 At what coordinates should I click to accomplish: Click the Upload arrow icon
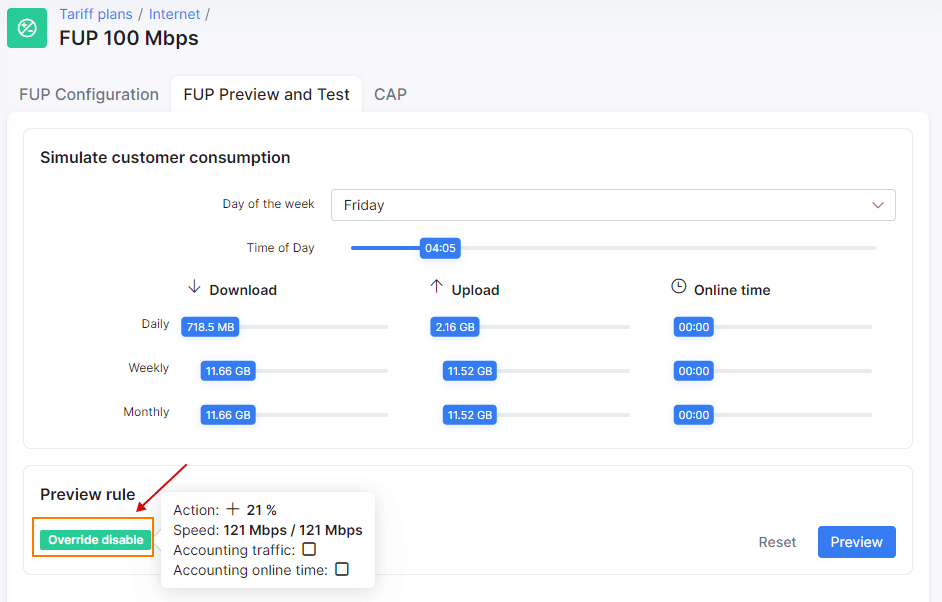click(436, 287)
